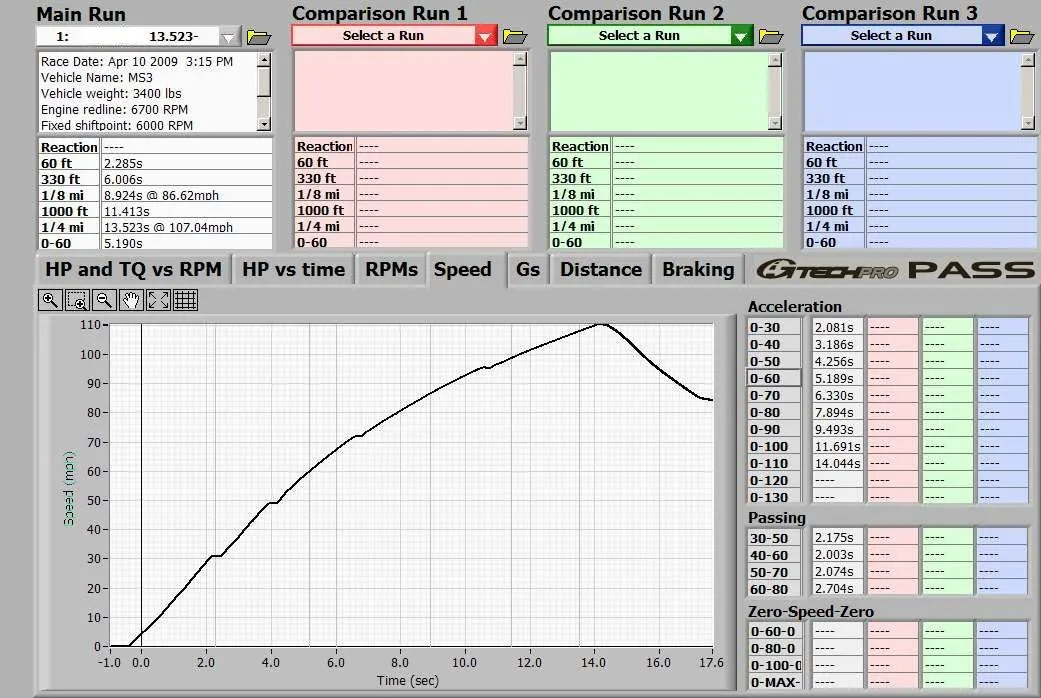Choose the pan hand tool
The image size is (1041, 698).
click(x=131, y=299)
